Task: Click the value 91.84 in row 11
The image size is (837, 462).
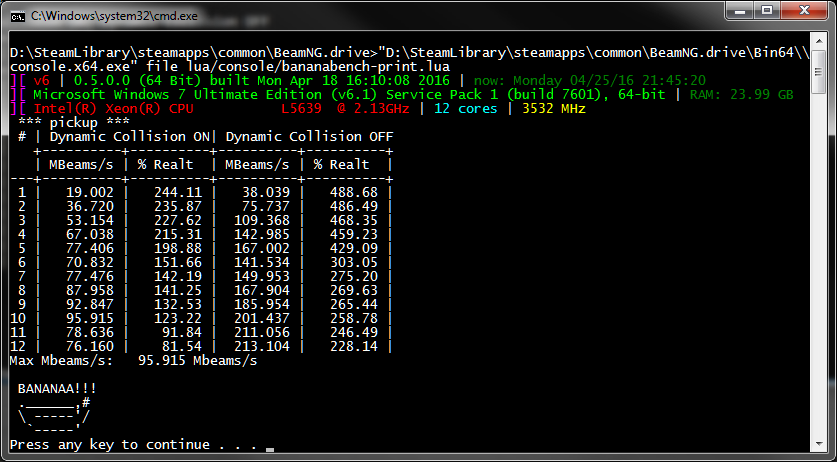Action: coord(182,332)
